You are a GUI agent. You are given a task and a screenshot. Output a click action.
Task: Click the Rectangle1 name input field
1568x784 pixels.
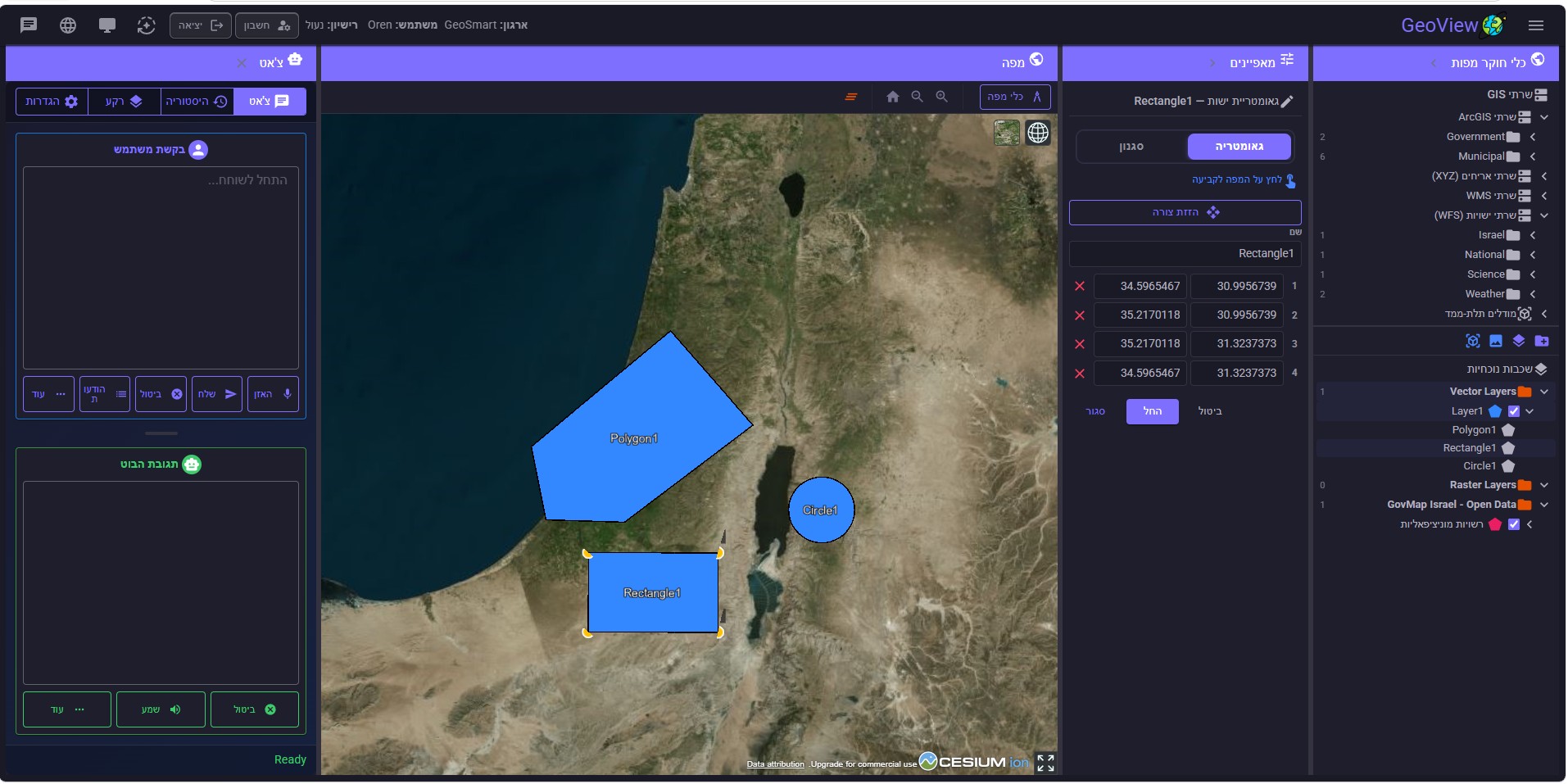(x=1185, y=254)
